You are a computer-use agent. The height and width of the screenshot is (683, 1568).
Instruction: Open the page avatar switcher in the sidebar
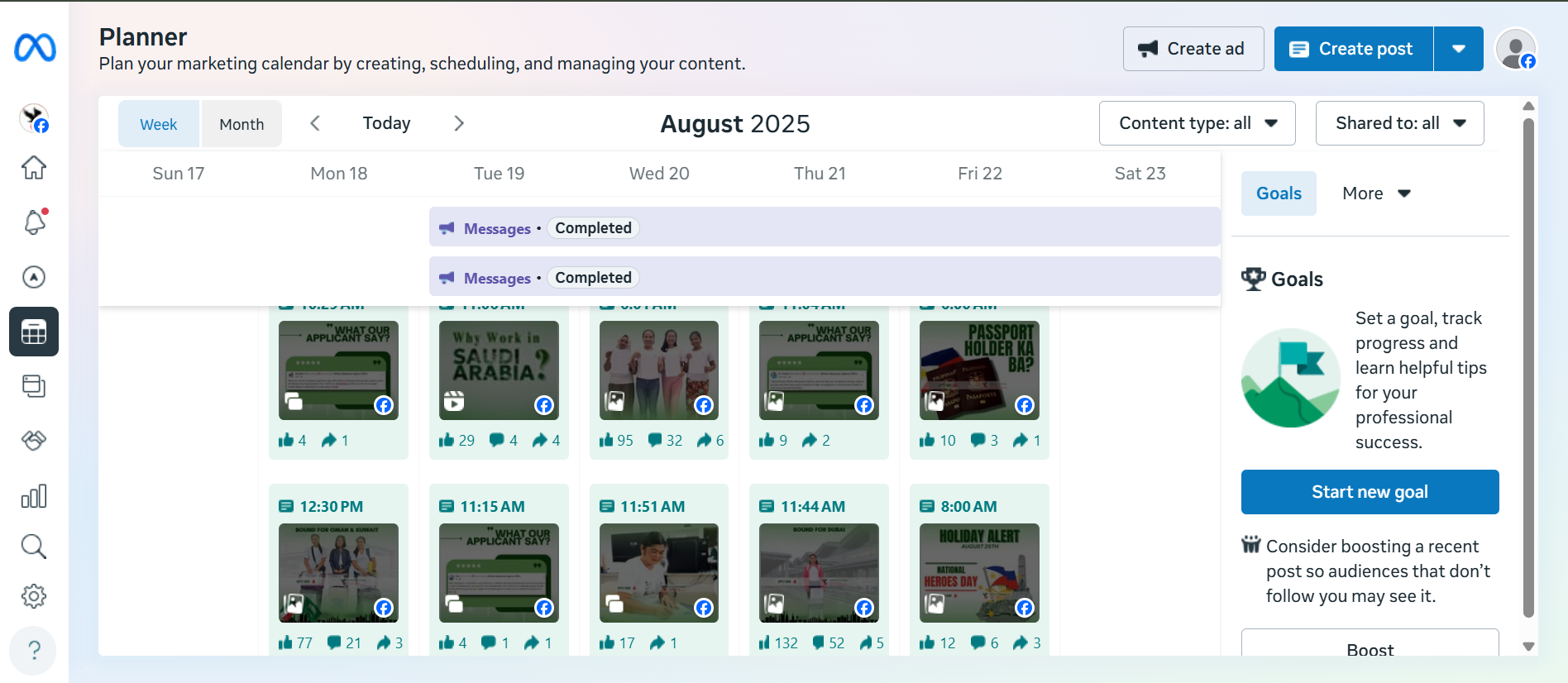click(x=34, y=118)
